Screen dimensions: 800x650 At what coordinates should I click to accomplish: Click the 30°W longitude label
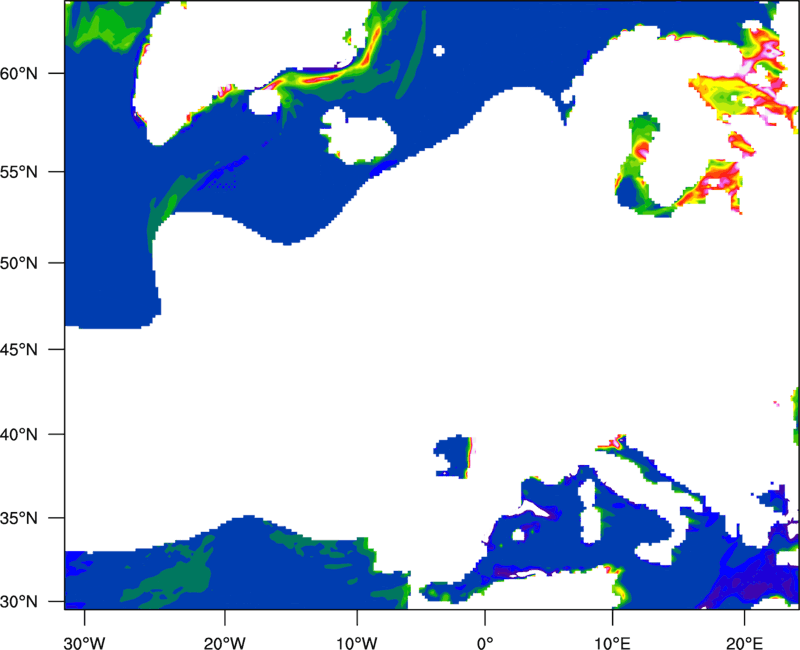click(85, 643)
